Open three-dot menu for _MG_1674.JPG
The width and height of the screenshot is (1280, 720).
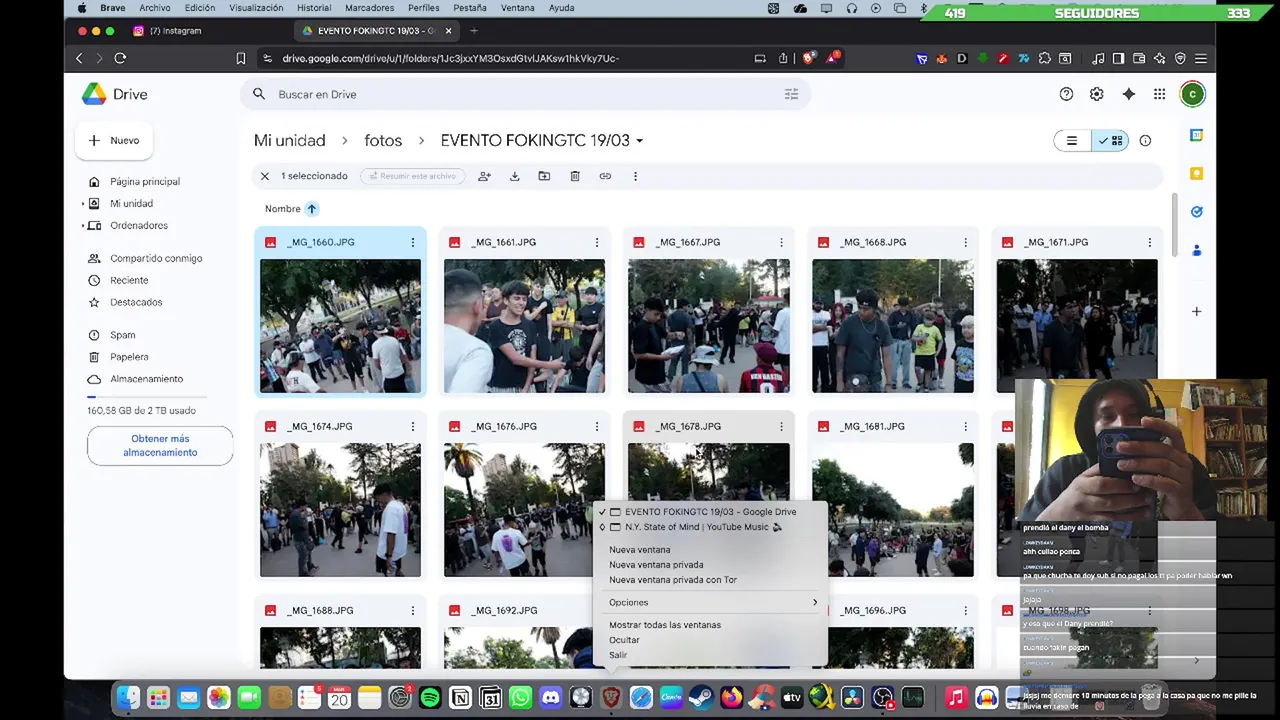point(412,426)
